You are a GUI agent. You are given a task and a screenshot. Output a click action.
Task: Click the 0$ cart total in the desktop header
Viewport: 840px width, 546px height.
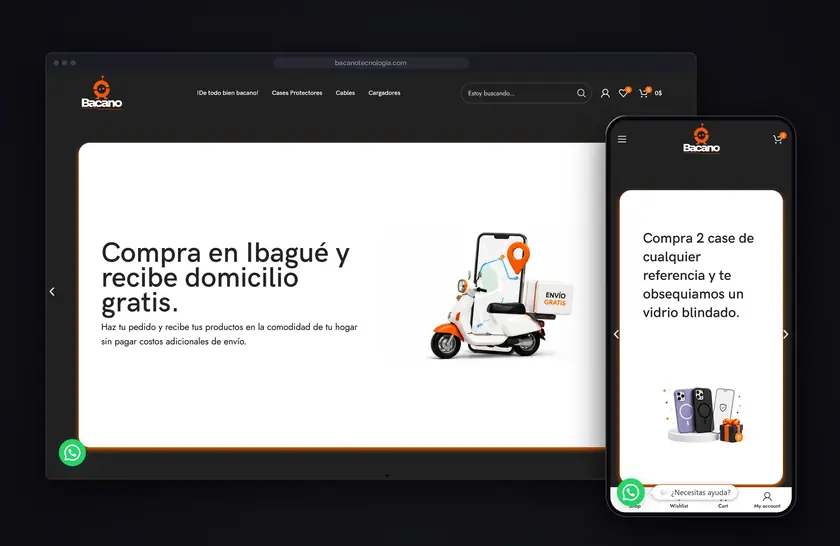(658, 93)
